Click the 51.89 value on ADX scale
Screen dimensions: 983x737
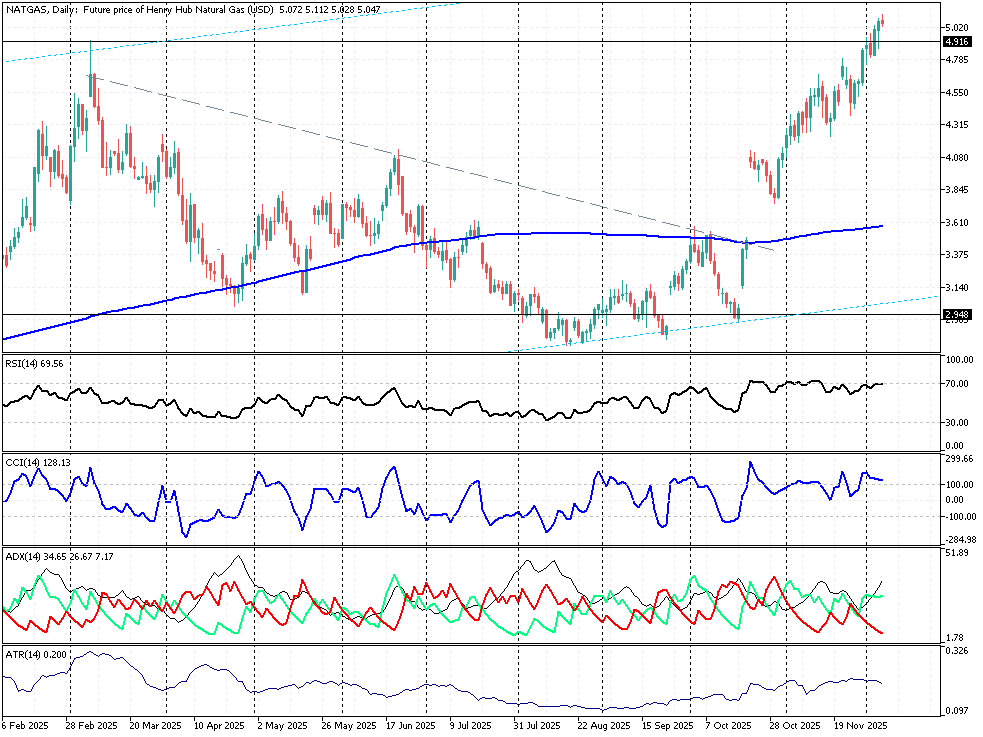[x=957, y=553]
